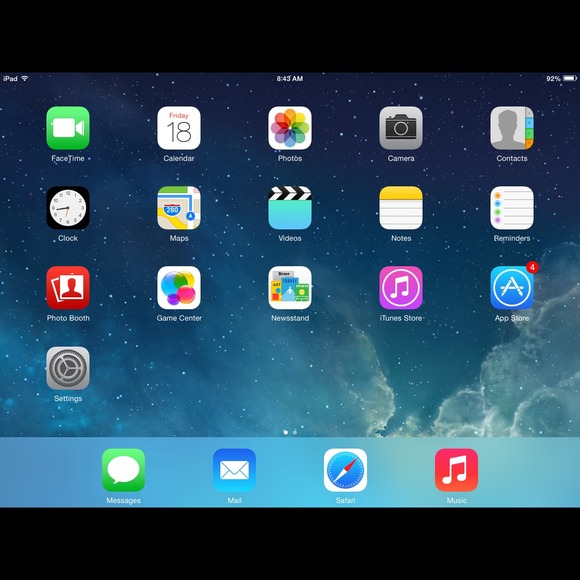Screen dimensions: 580x580
Task: Open the FaceTime app
Action: coord(68,128)
